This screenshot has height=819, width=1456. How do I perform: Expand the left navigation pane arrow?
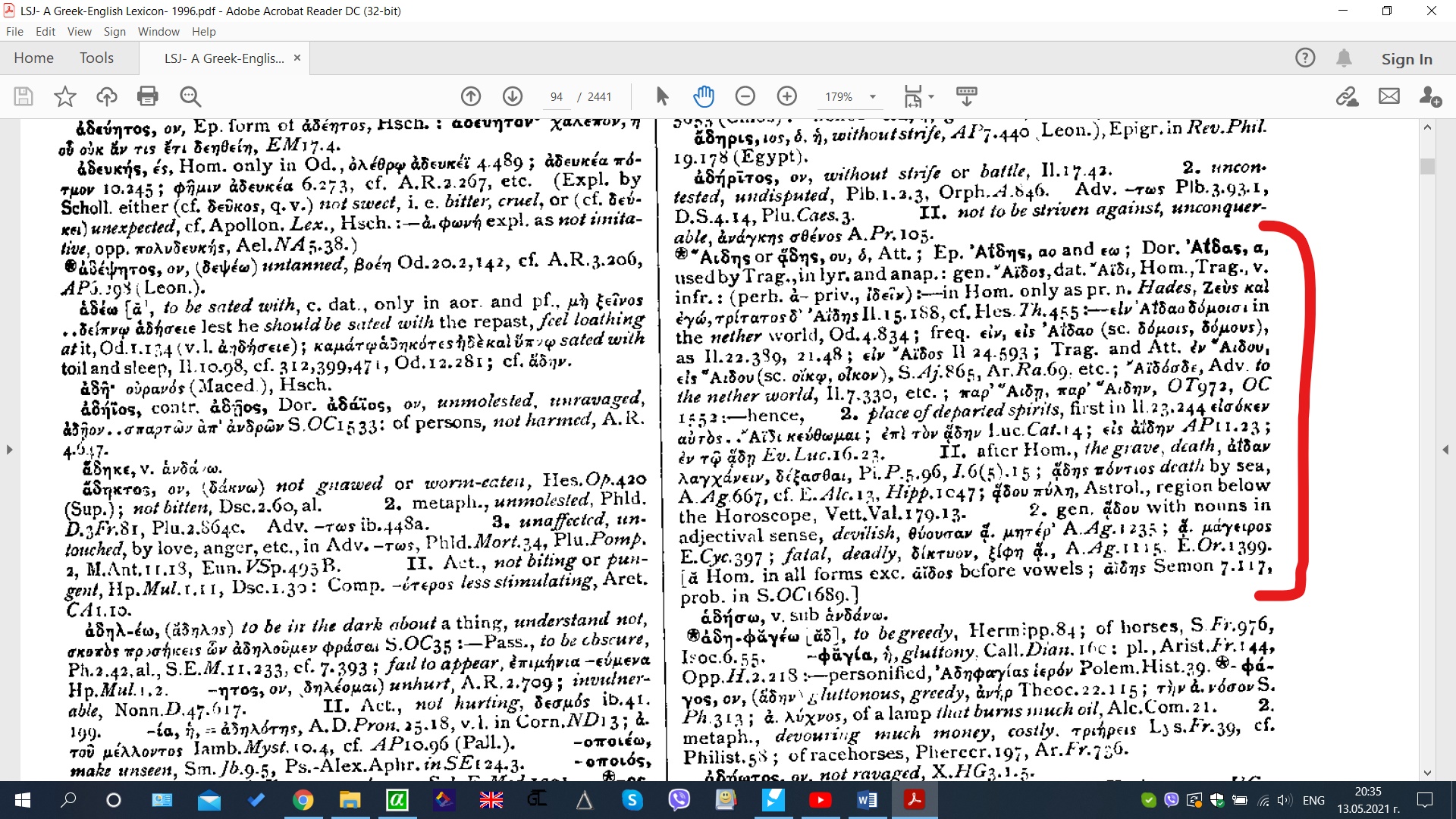[9, 450]
